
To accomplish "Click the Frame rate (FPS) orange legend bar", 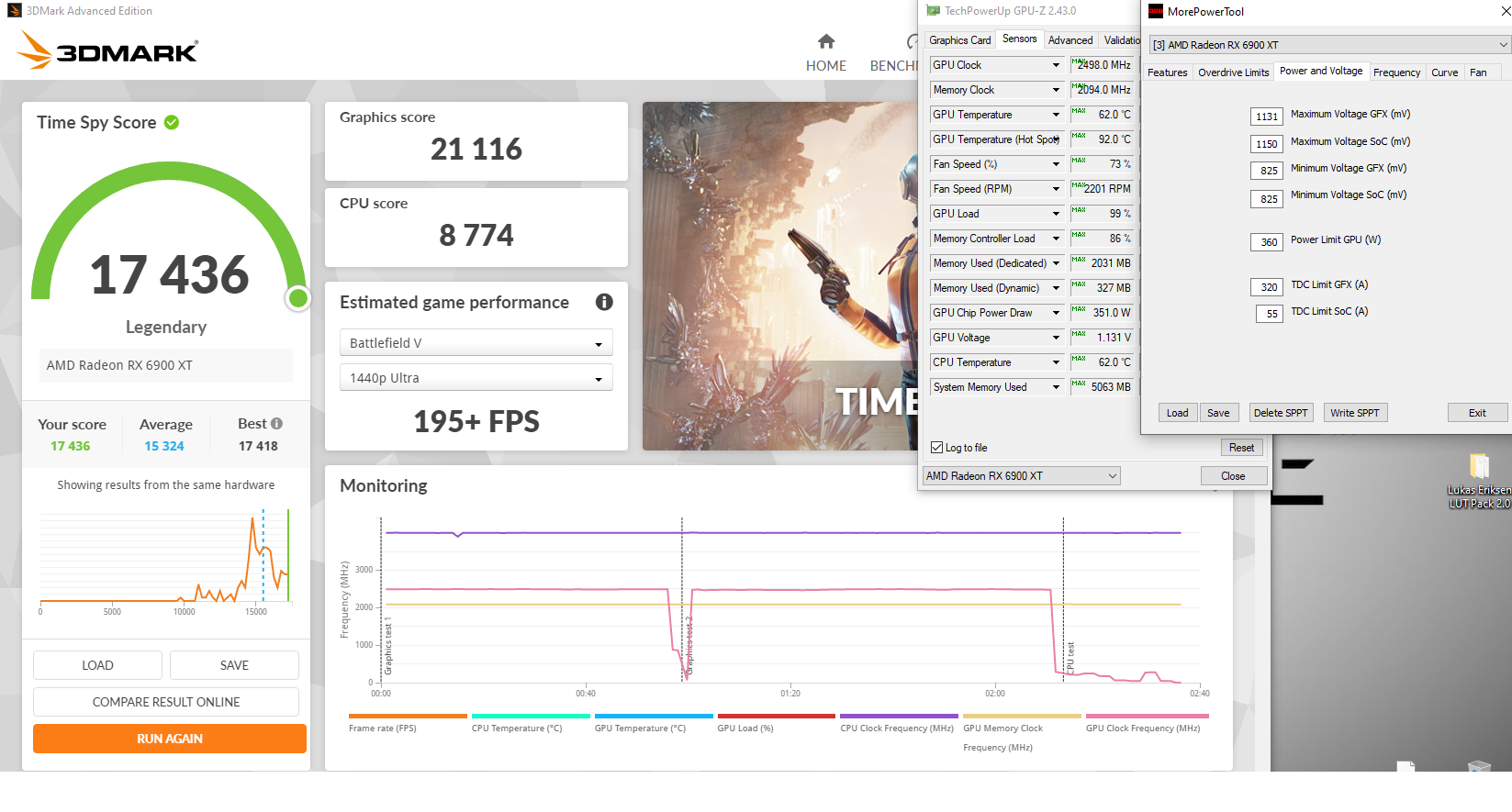I will tap(408, 716).
